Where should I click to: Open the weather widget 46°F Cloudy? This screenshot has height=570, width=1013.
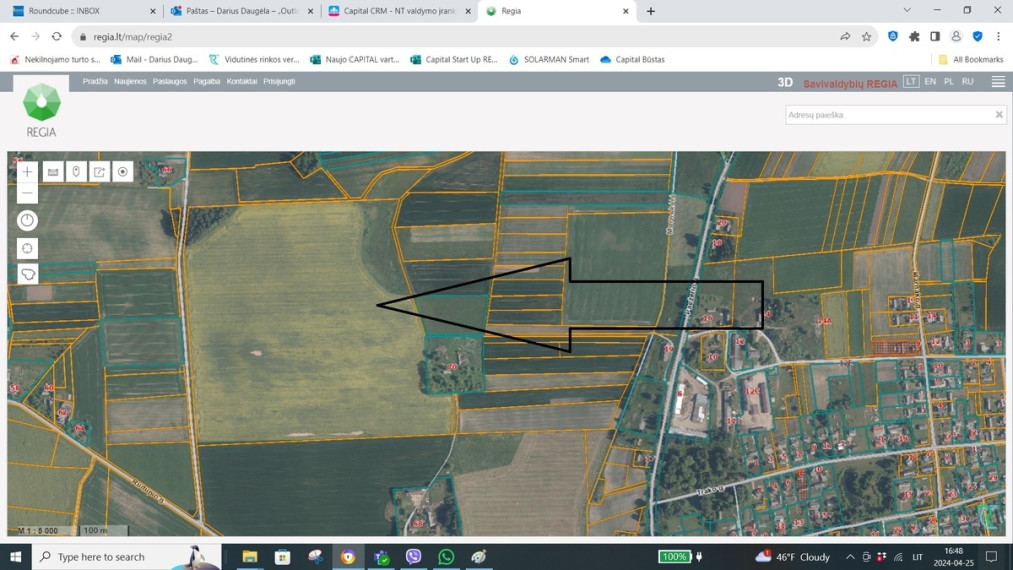coord(793,556)
